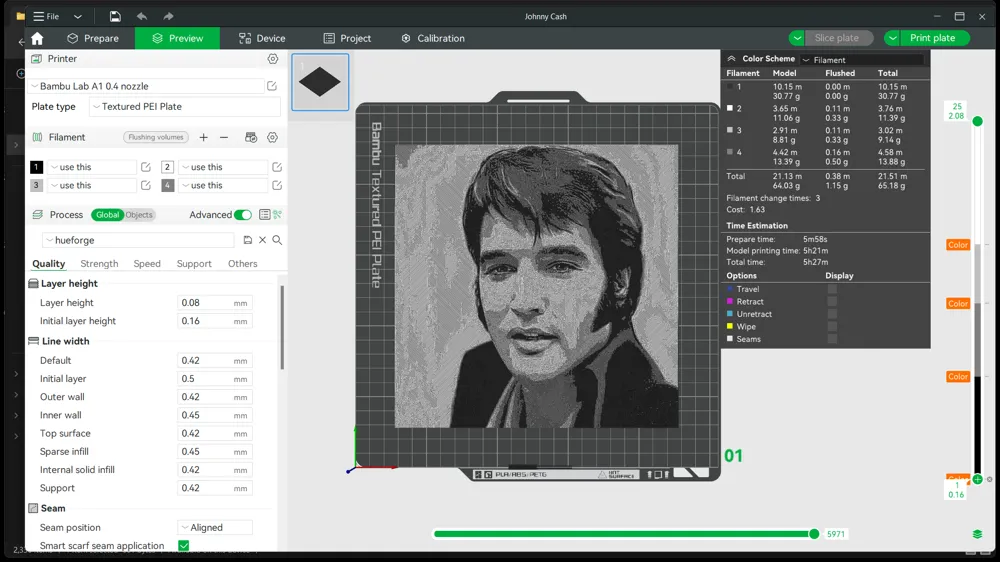
Task: Open the Device tab
Action: 262,38
